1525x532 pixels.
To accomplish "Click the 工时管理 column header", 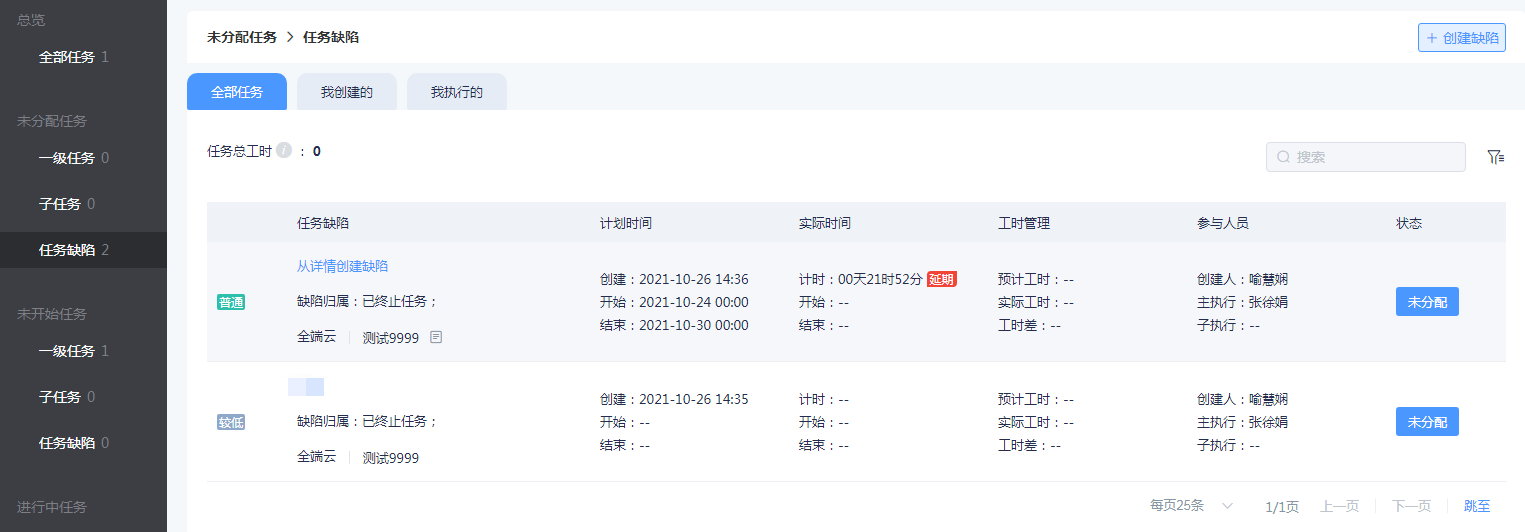I will pos(1024,223).
